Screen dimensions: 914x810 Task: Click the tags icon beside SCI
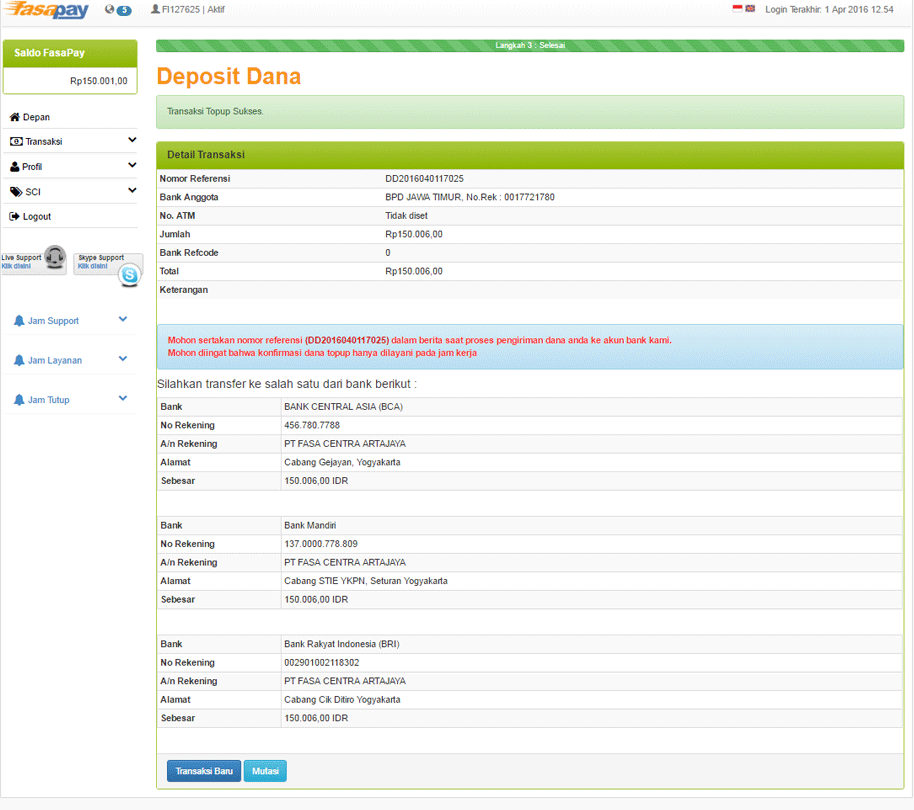(16, 192)
